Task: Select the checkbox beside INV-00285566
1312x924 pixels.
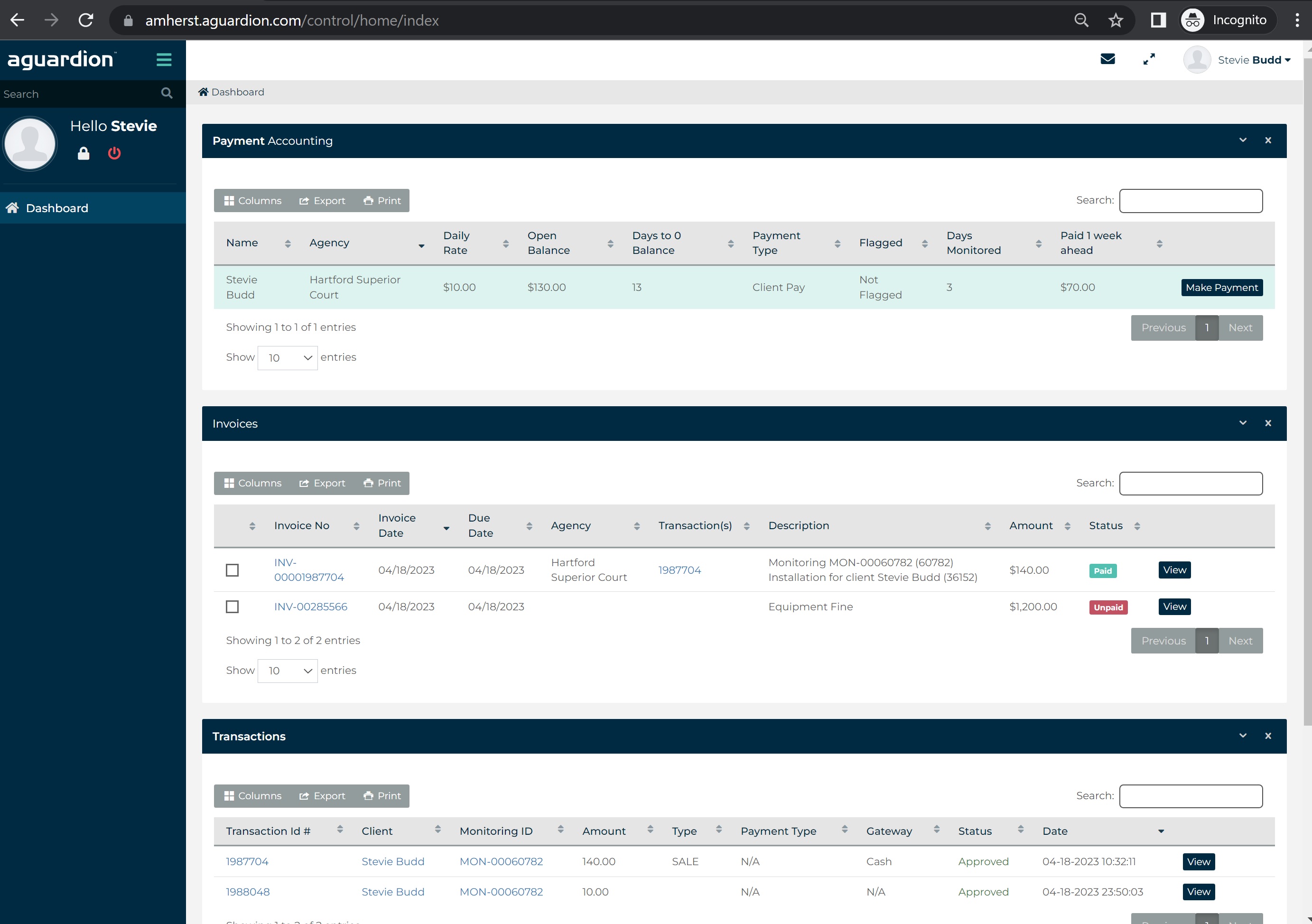Action: 232,607
